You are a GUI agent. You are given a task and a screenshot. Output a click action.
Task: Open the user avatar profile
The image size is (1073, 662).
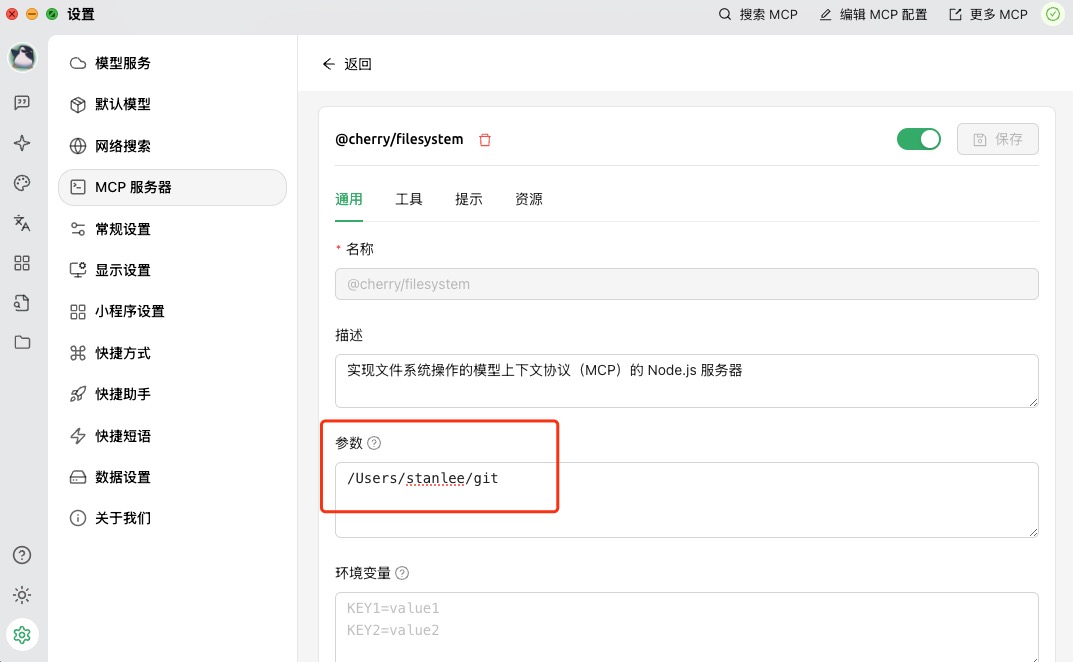tap(22, 58)
